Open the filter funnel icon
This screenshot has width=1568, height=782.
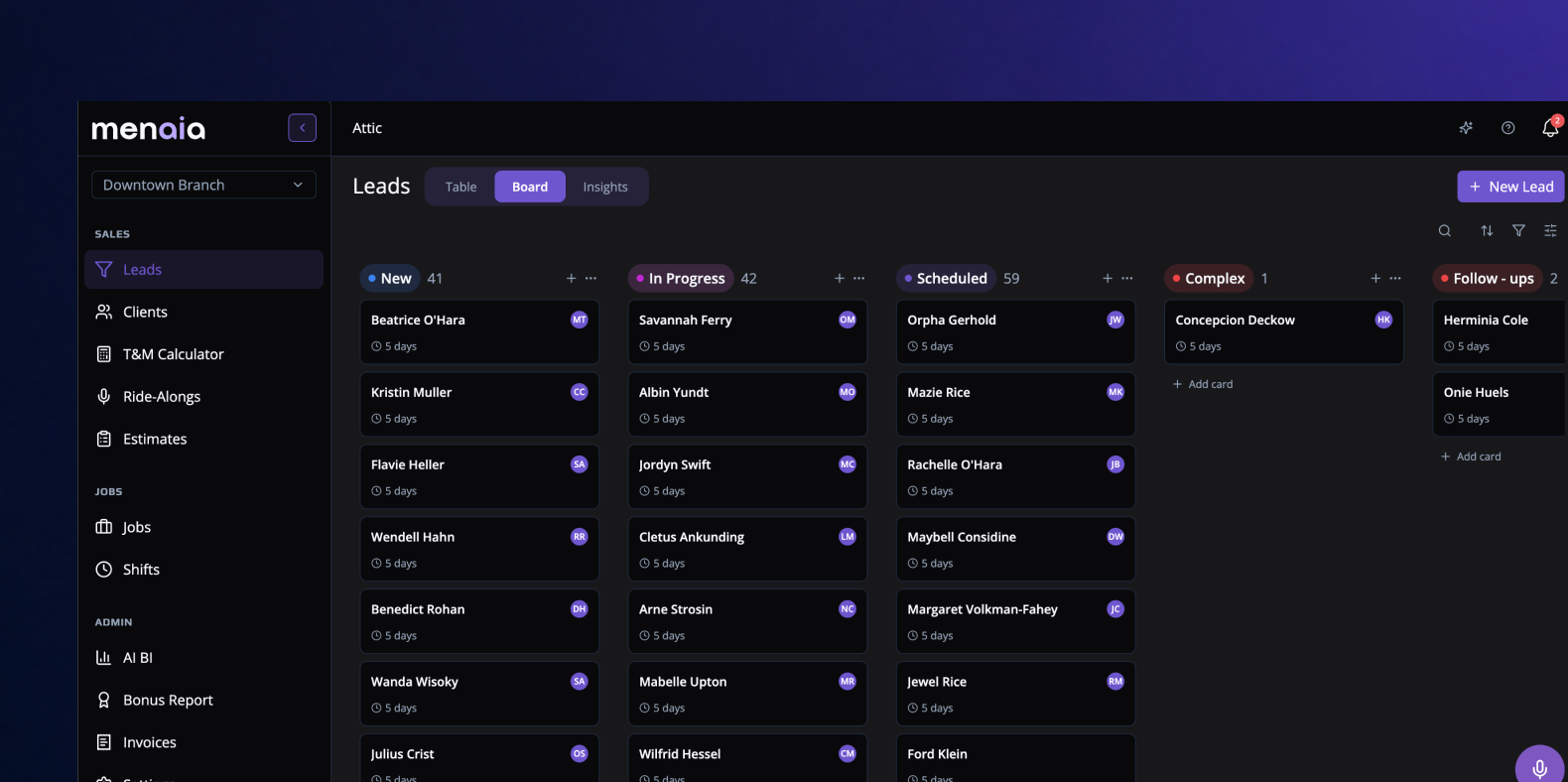click(1518, 230)
